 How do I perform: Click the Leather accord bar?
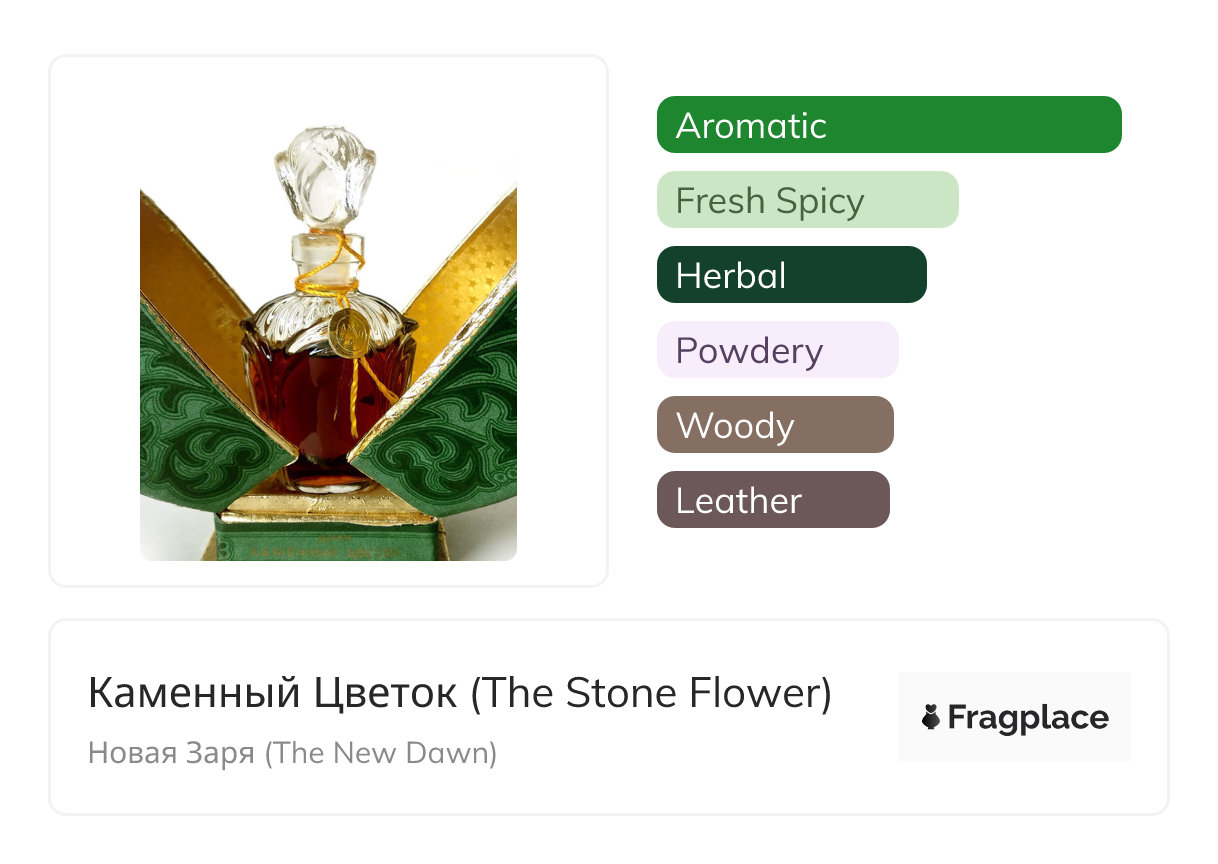pos(773,500)
